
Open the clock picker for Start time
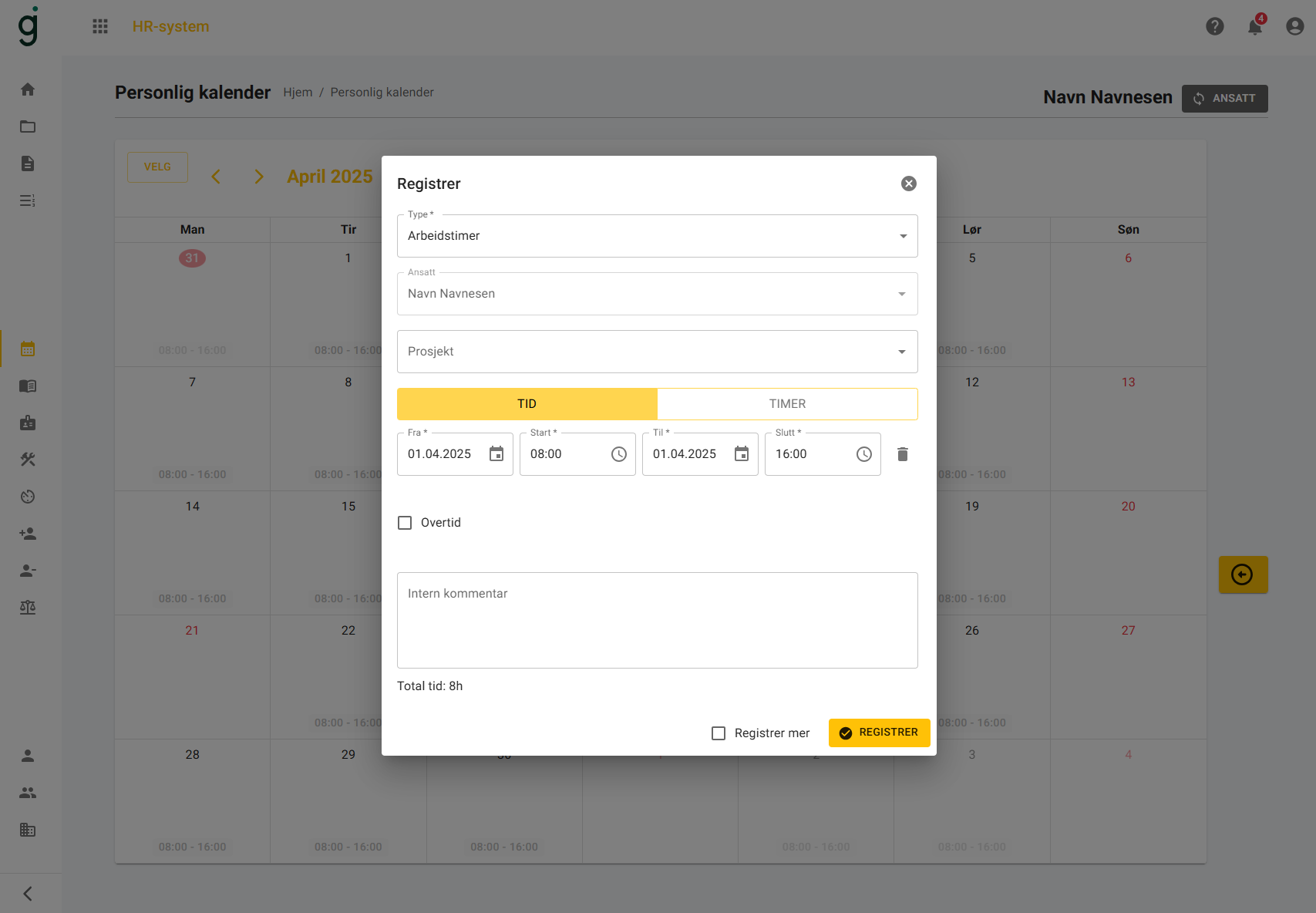[x=618, y=453]
